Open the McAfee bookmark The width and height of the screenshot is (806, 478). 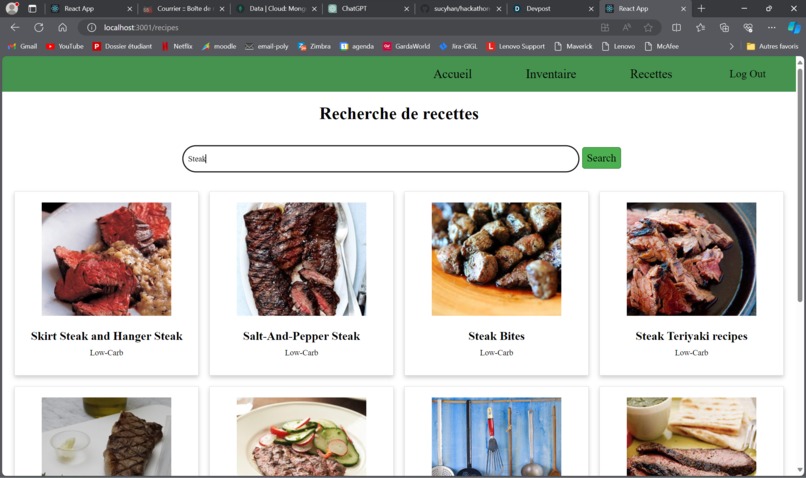click(x=662, y=46)
